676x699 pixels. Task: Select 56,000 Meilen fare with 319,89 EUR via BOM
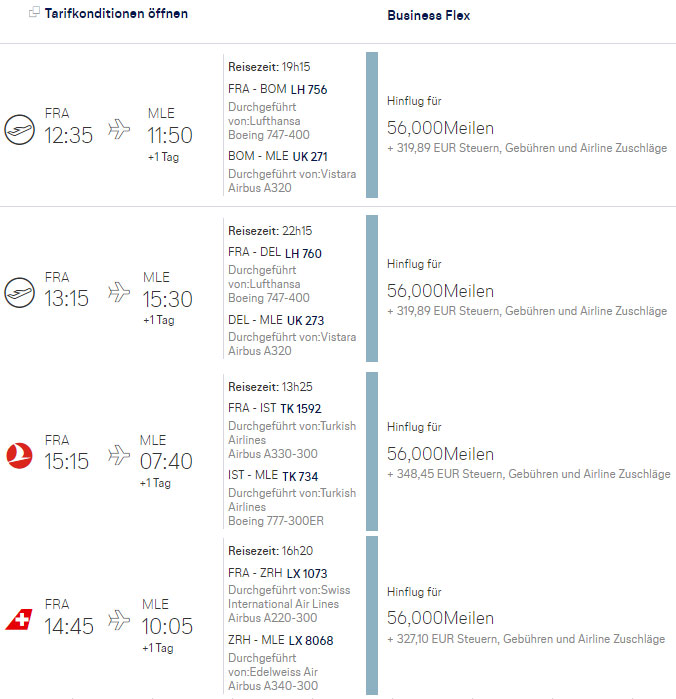tap(527, 125)
